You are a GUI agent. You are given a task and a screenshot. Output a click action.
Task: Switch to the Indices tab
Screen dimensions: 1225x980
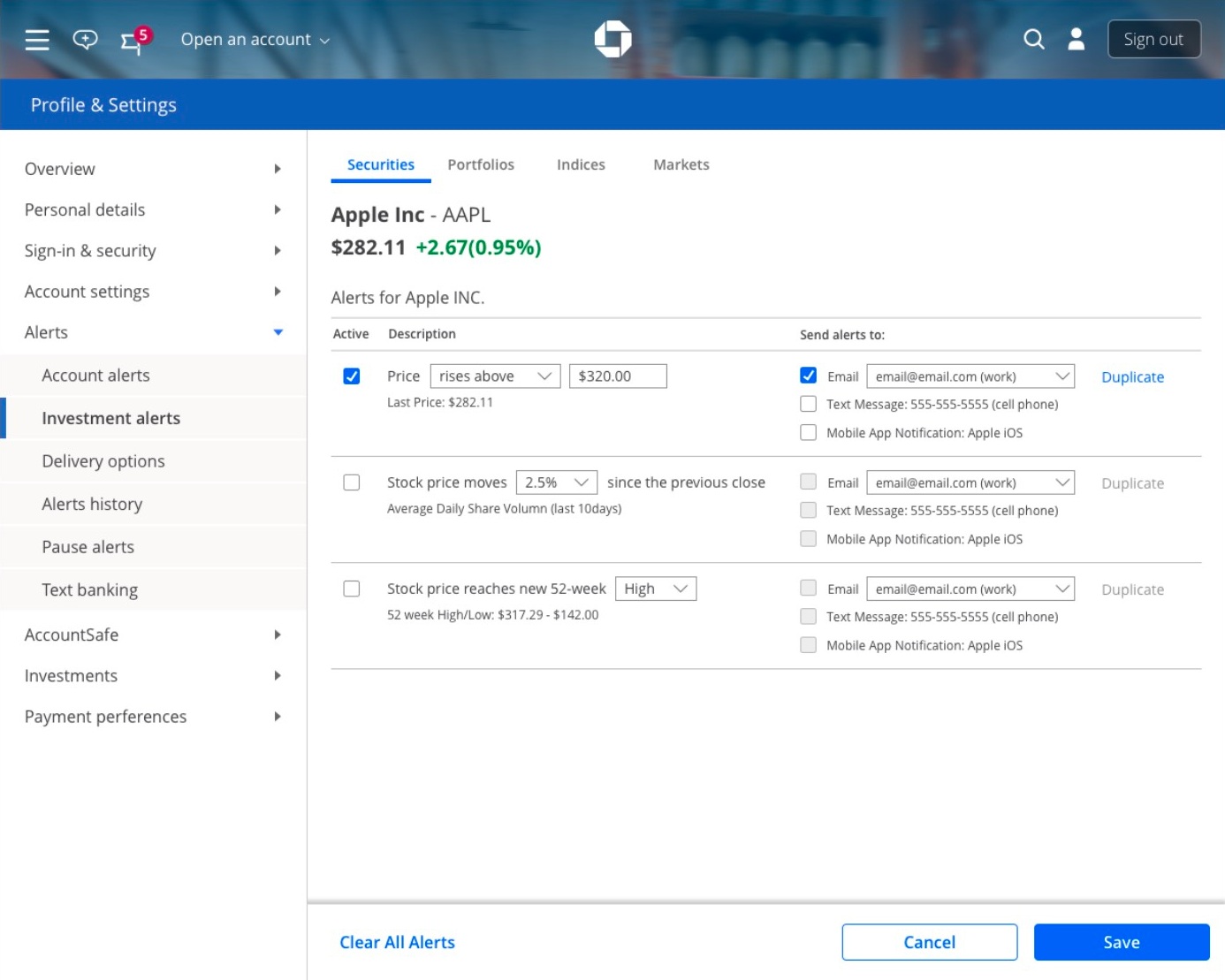click(581, 164)
